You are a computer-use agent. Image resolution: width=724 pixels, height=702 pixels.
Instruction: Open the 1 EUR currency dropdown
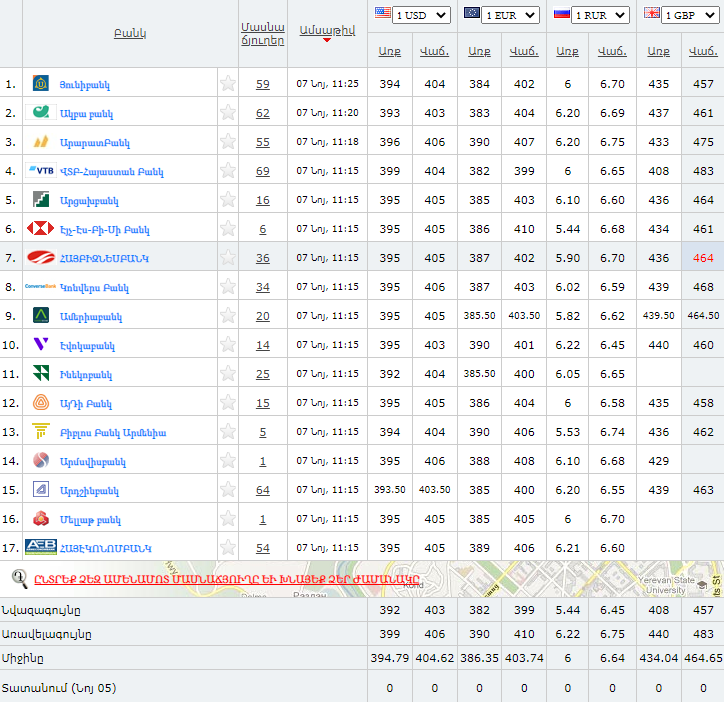511,15
